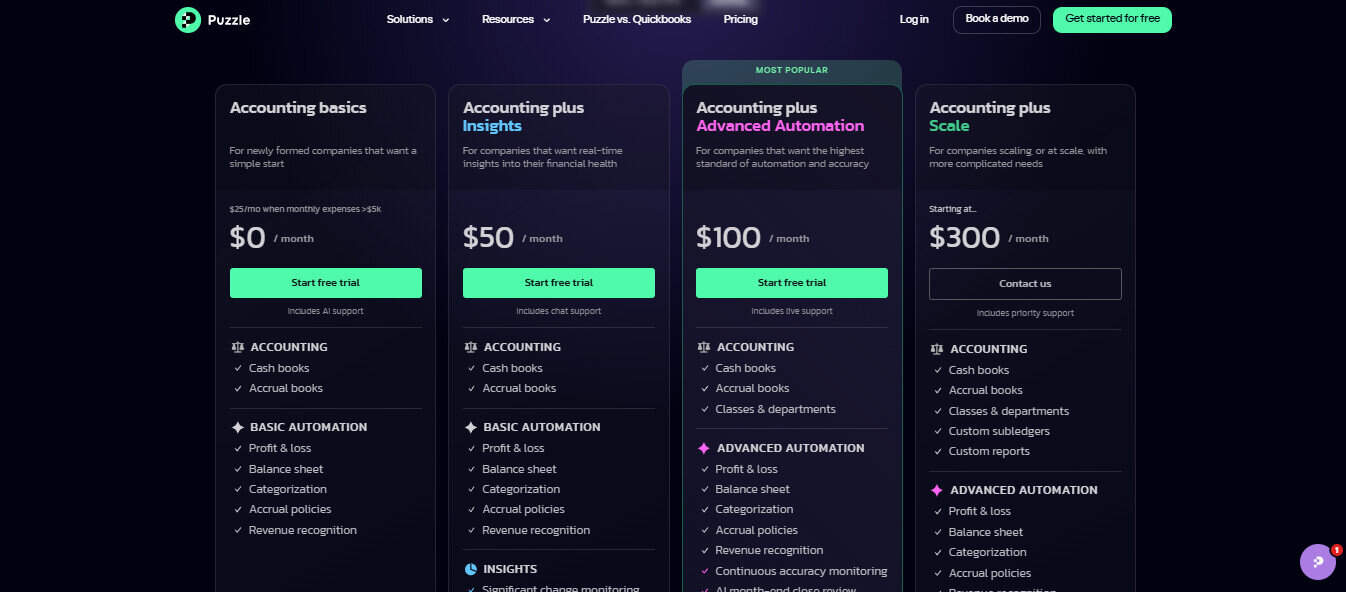Open Puzzle vs. Quickbooks page
1346x592 pixels.
pyautogui.click(x=637, y=19)
